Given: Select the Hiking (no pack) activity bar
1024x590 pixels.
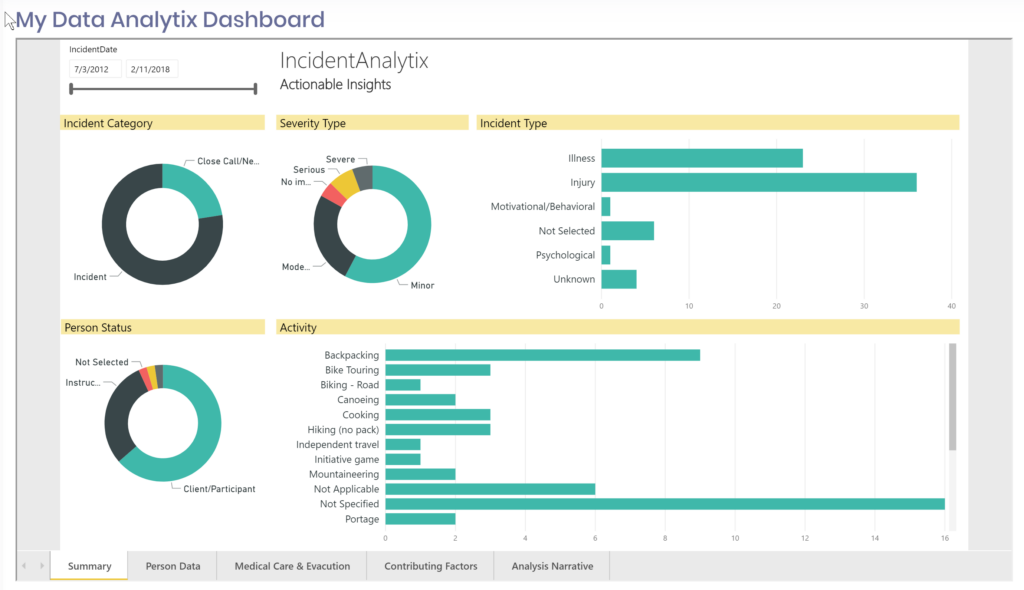Looking at the screenshot, I should (x=438, y=429).
